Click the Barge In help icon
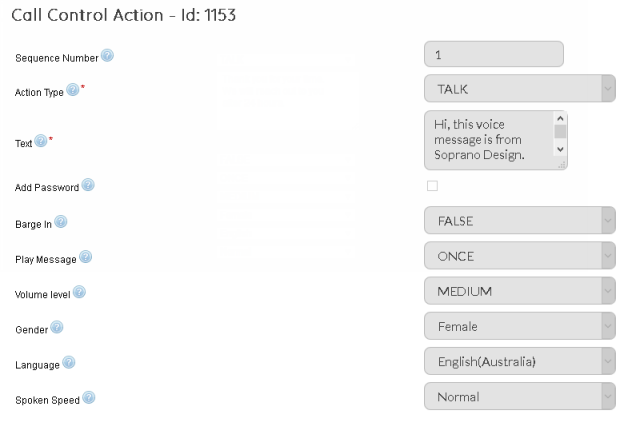Image resolution: width=631 pixels, height=433 pixels. 61,221
